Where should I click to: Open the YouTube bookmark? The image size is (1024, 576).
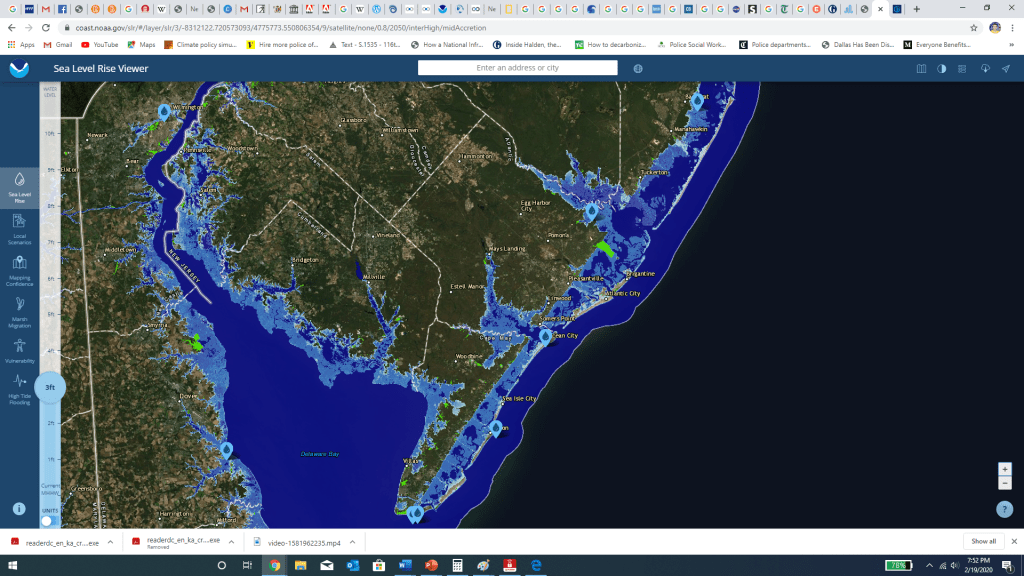coord(99,45)
